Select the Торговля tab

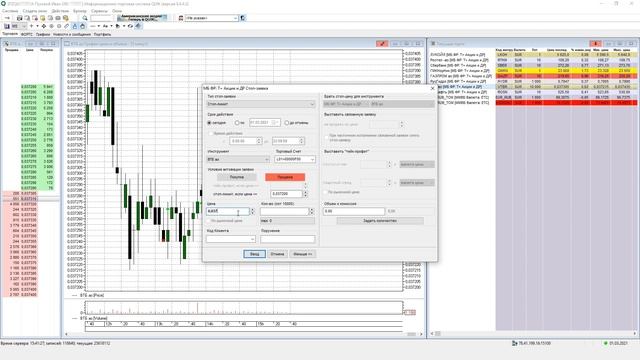pos(10,34)
